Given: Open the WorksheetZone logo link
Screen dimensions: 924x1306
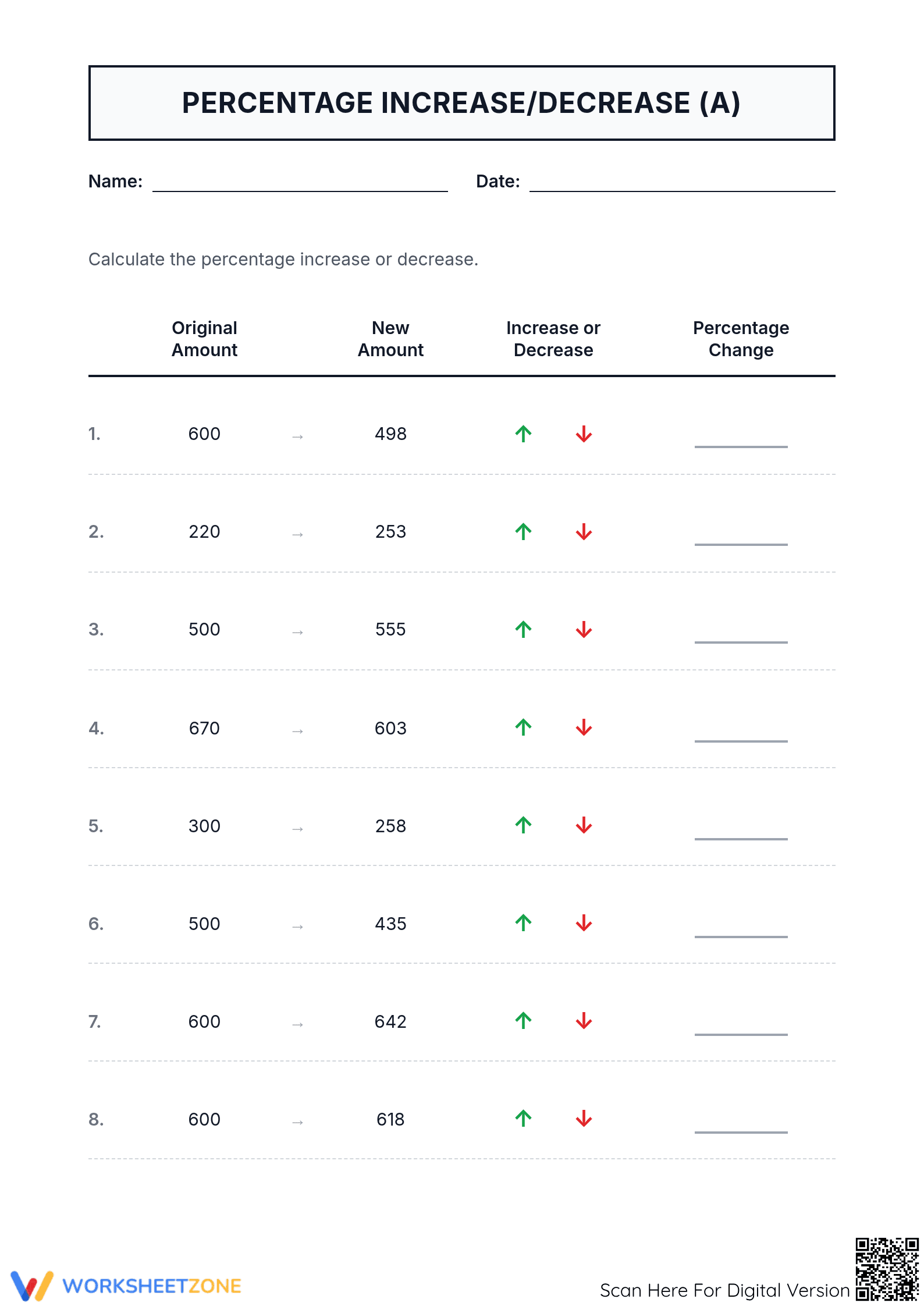Looking at the screenshot, I should 126,1286.
